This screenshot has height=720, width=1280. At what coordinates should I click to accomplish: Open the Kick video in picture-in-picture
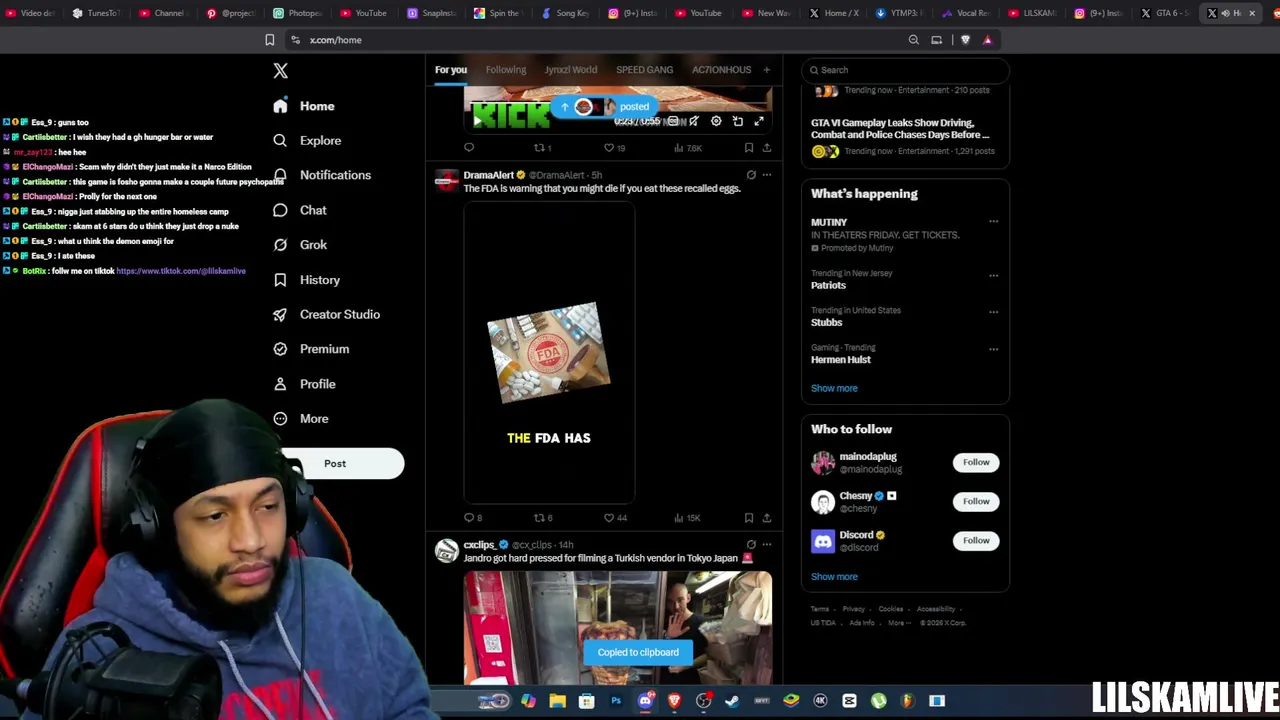(738, 122)
